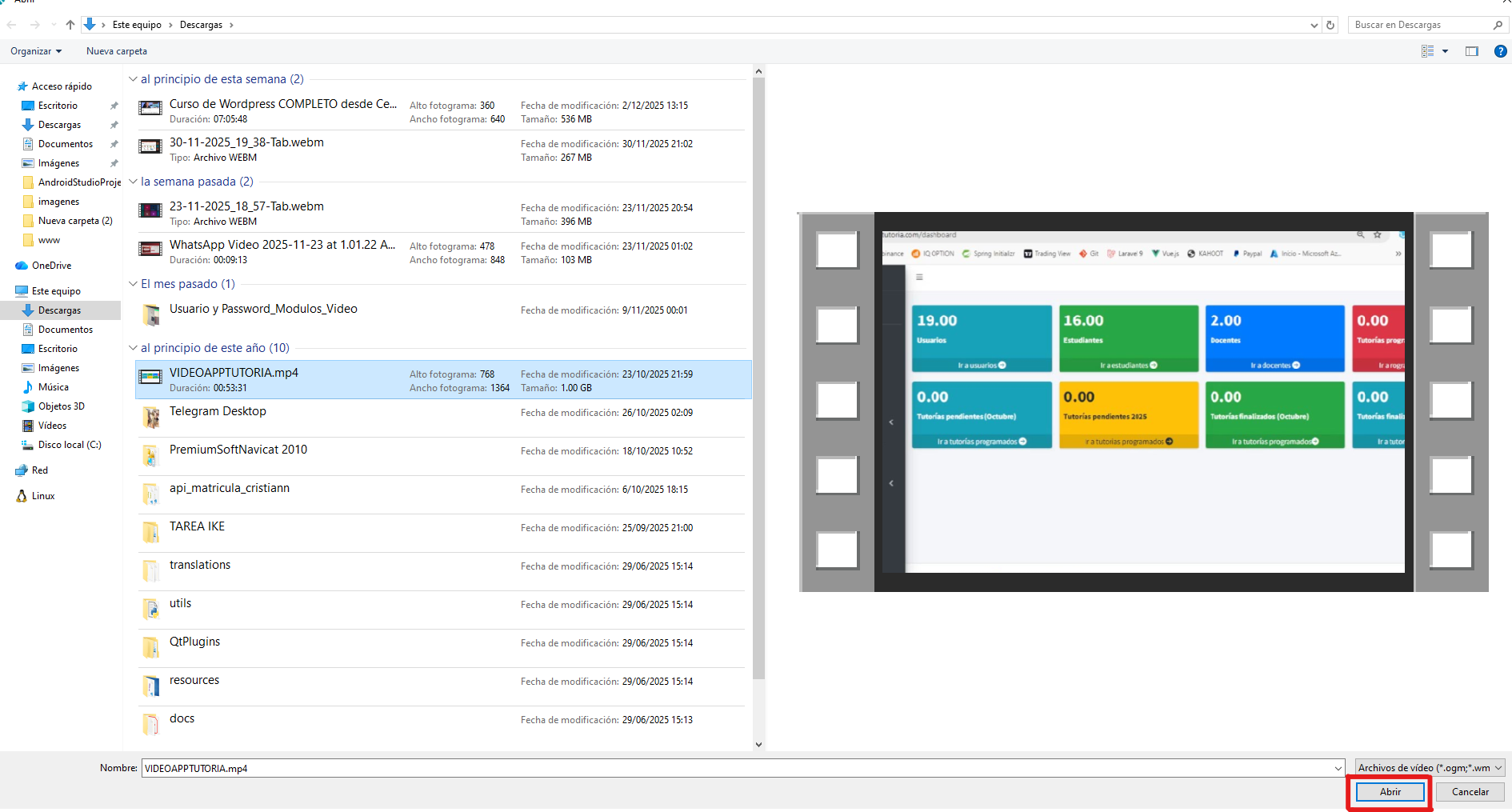Select the Disco local (C:) drive
The height and width of the screenshot is (812, 1512).
coord(69,445)
